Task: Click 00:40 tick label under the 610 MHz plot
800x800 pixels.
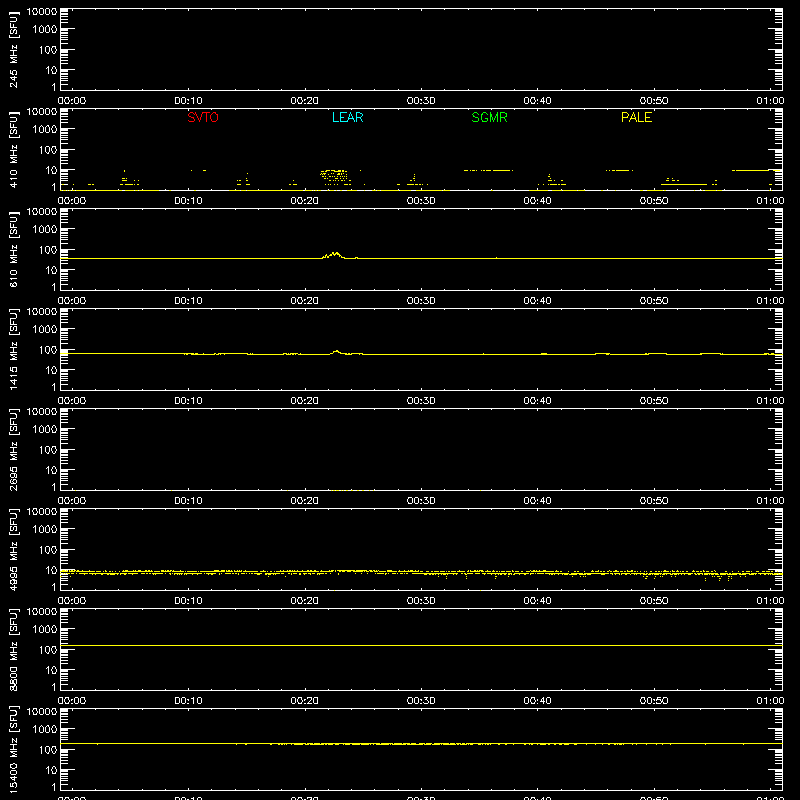Action: [x=537, y=301]
